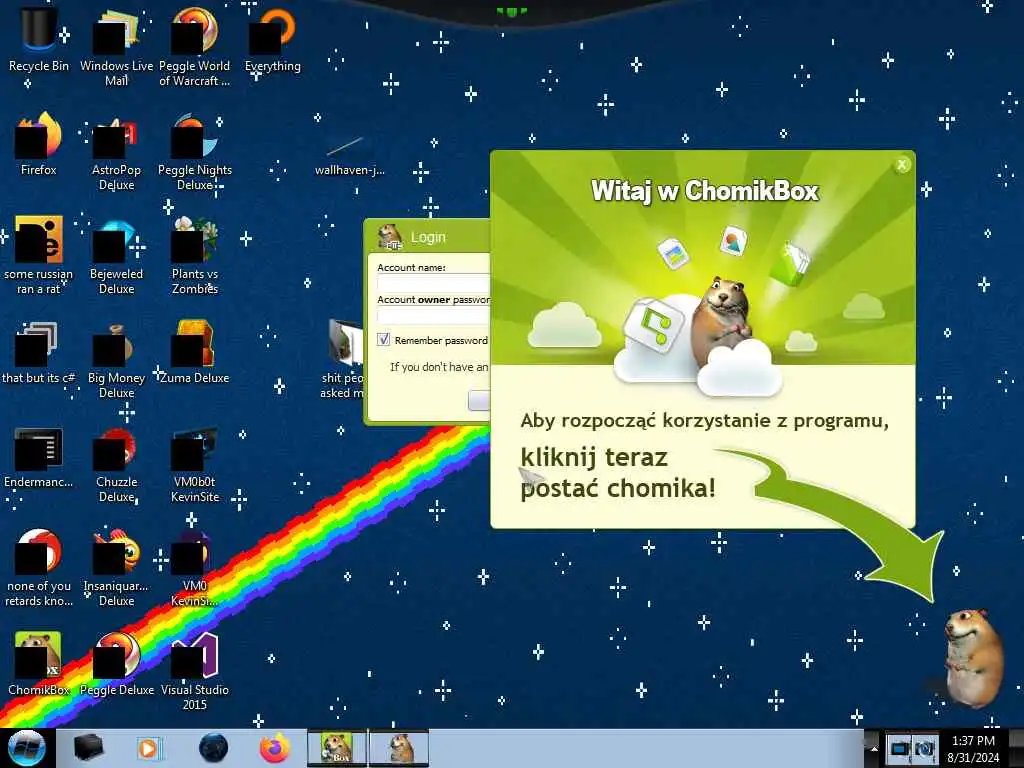
Task: Click the green indicator at top edge
Action: click(511, 12)
